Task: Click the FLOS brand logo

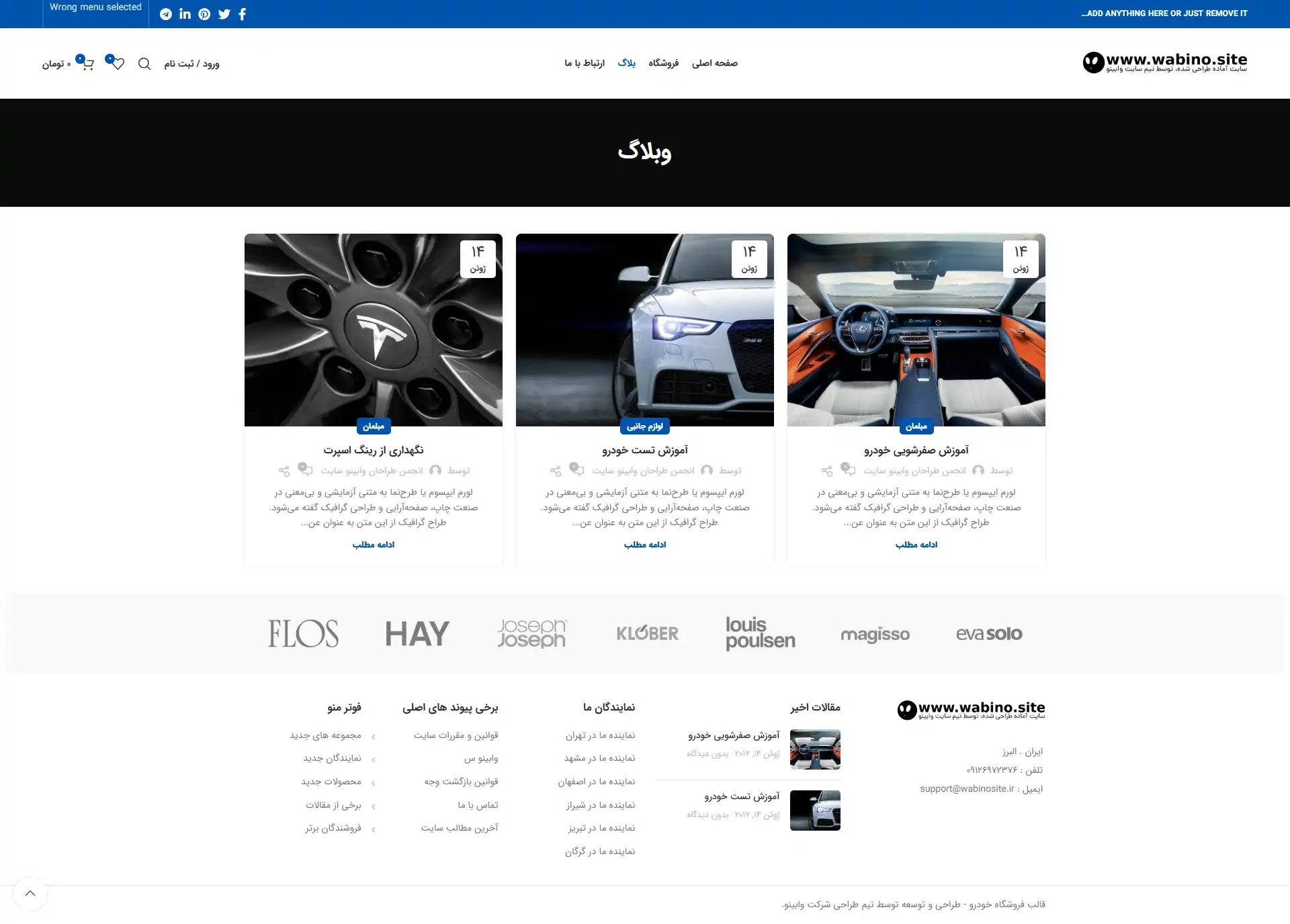Action: pyautogui.click(x=304, y=633)
